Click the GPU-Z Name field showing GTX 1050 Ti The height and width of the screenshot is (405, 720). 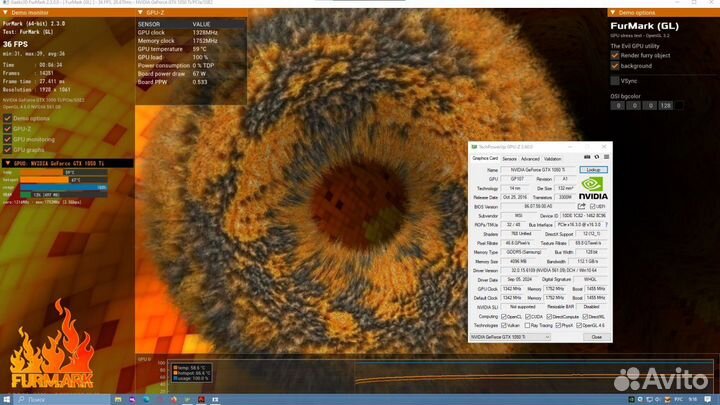[539, 170]
